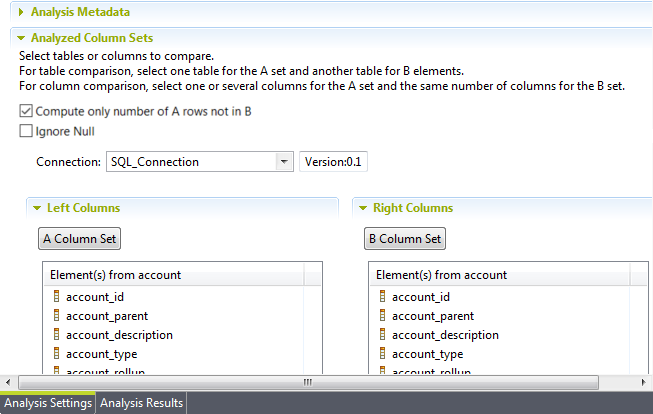Click column icon beside right account_id

coord(383,297)
